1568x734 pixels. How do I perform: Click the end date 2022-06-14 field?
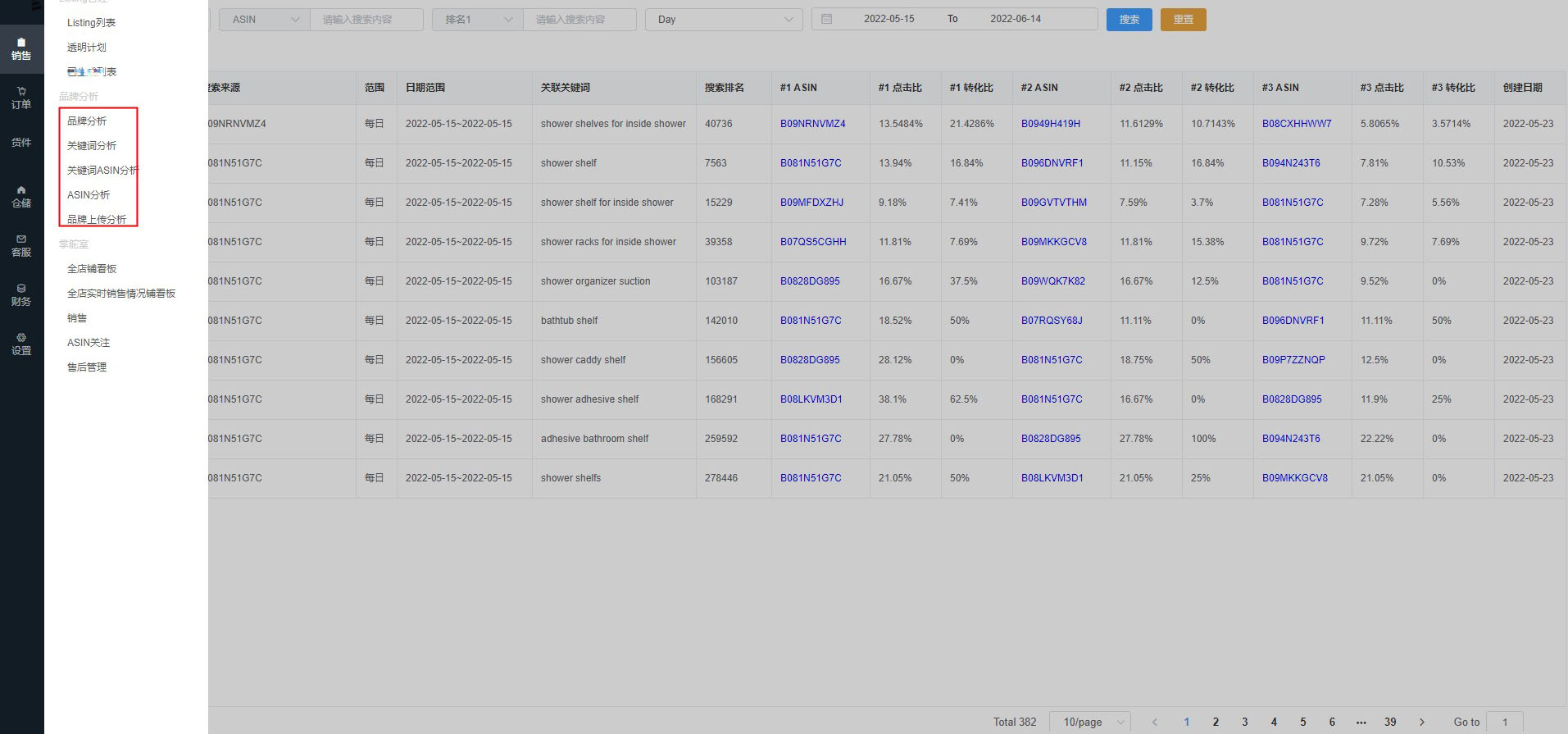pos(1016,19)
